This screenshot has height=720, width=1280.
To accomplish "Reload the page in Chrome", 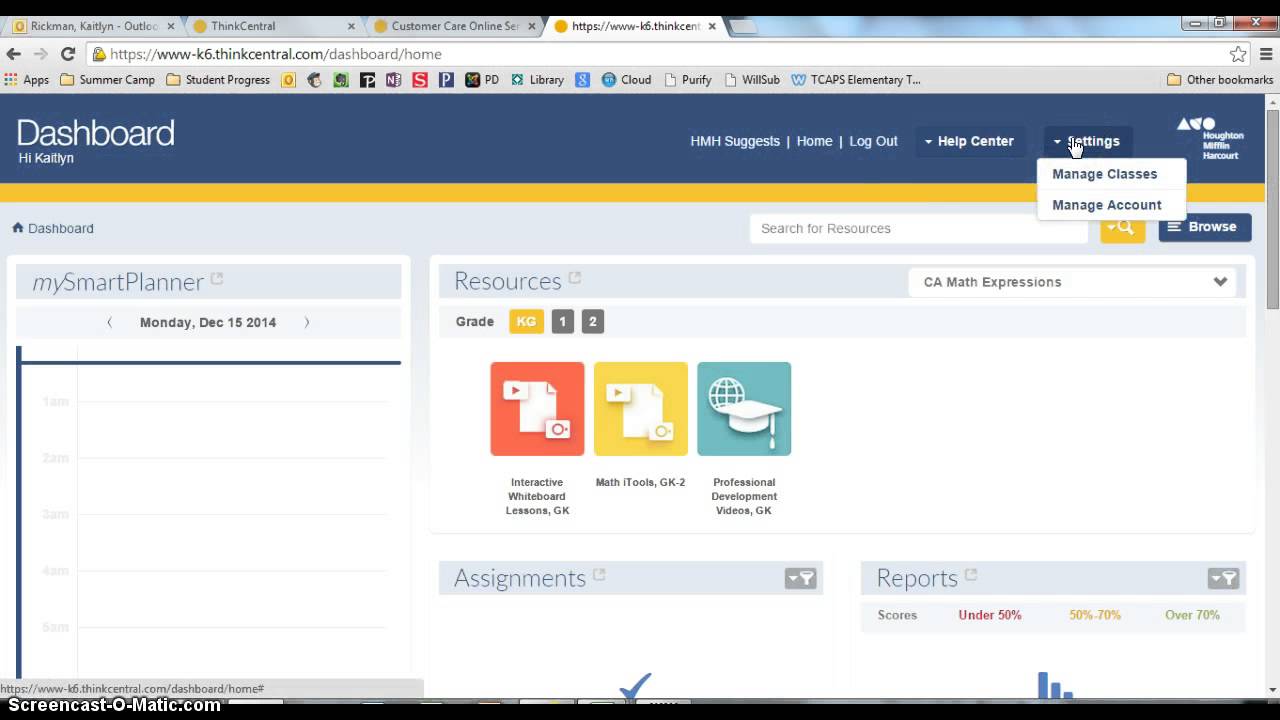I will [x=68, y=54].
